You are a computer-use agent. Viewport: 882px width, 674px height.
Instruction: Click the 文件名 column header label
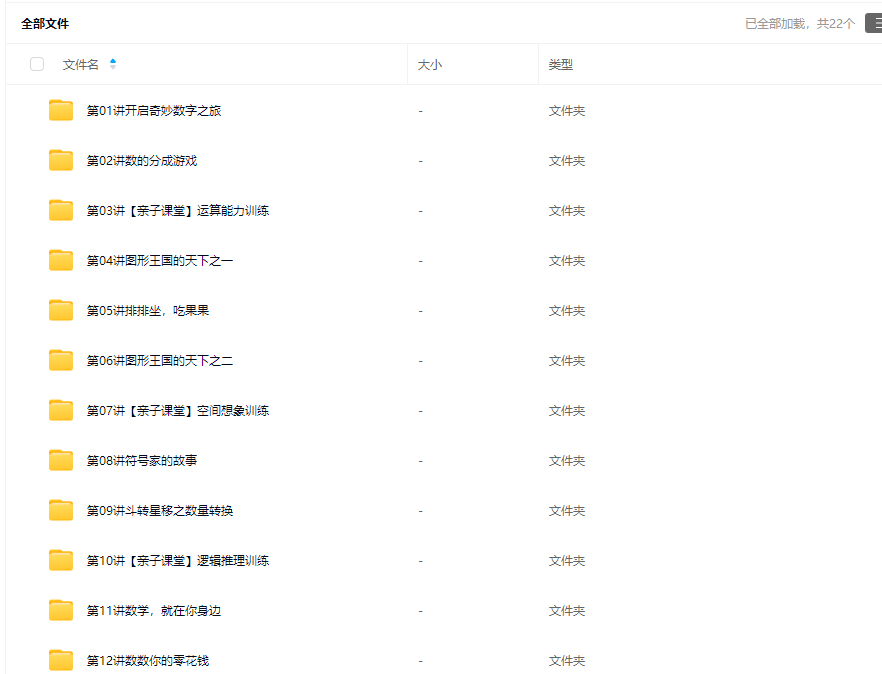(80, 65)
